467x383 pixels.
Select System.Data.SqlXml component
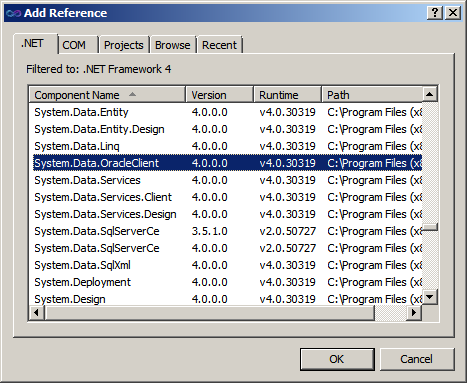[227, 265]
